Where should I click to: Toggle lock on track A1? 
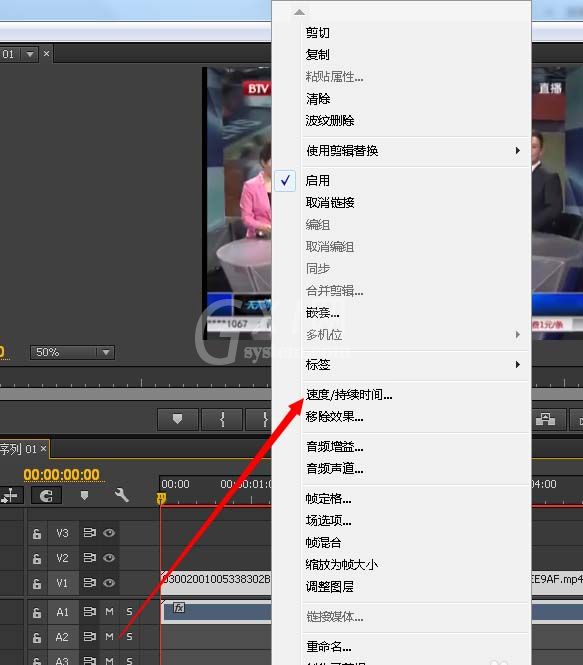pyautogui.click(x=37, y=612)
